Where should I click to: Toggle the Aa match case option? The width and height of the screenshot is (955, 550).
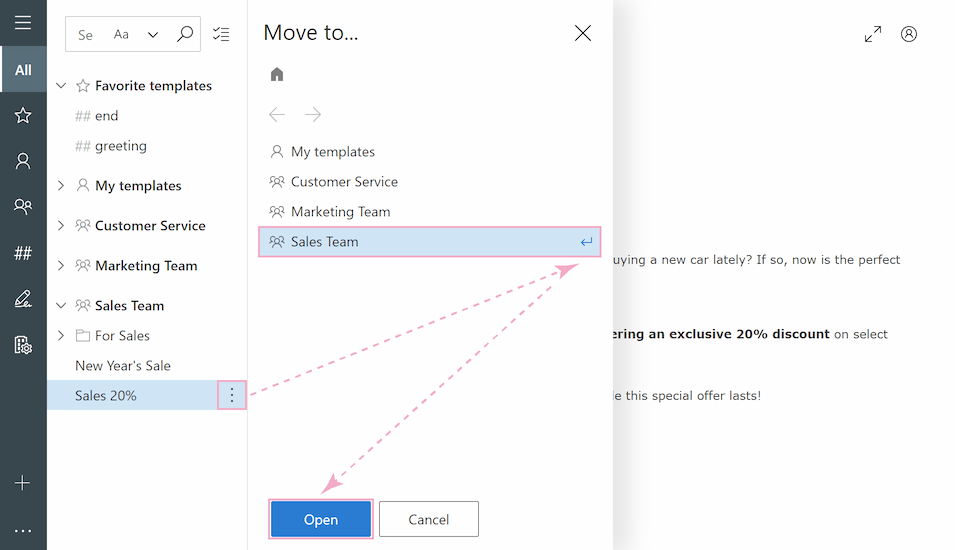tap(121, 35)
